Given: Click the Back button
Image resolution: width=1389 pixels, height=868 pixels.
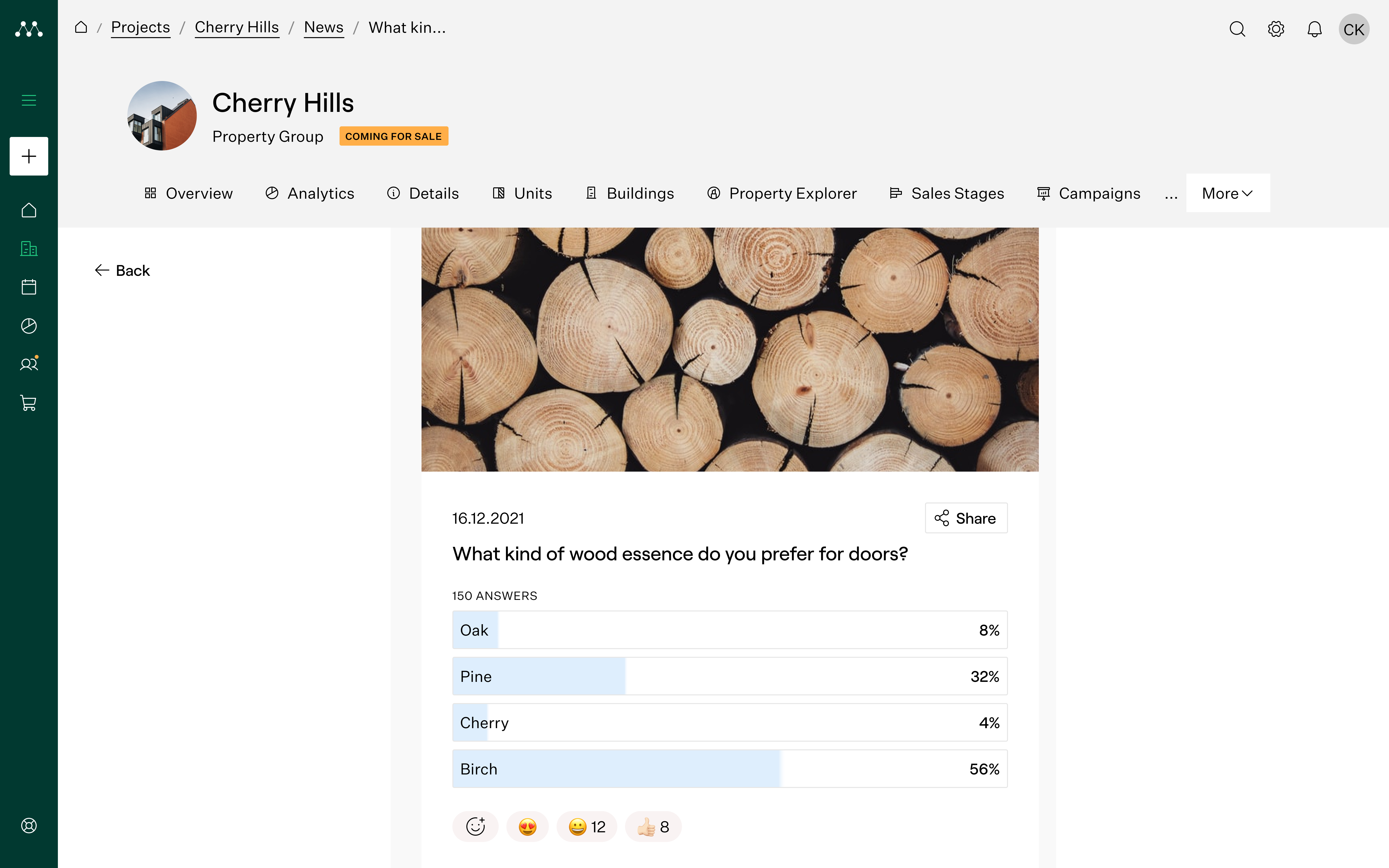Looking at the screenshot, I should tap(122, 270).
